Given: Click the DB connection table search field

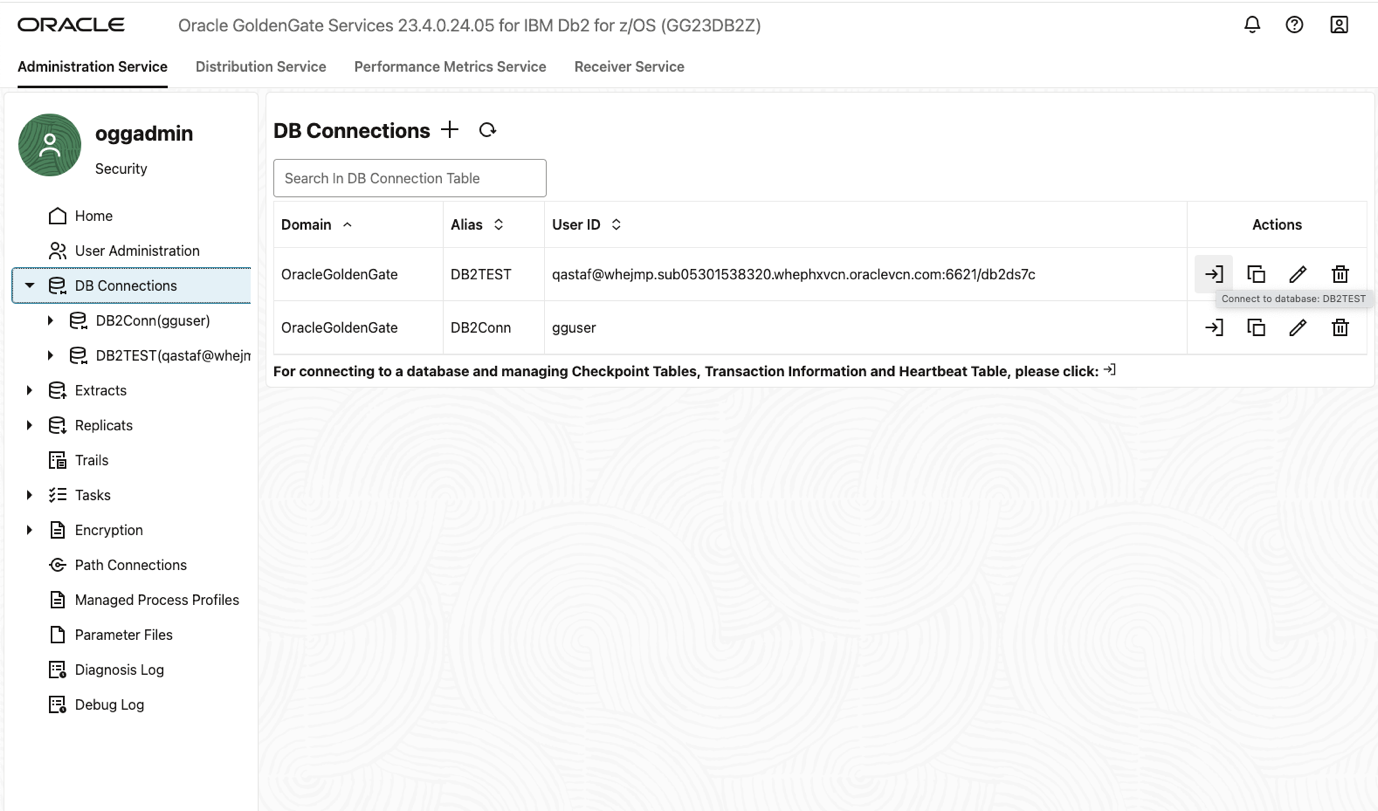Looking at the screenshot, I should [x=409, y=178].
